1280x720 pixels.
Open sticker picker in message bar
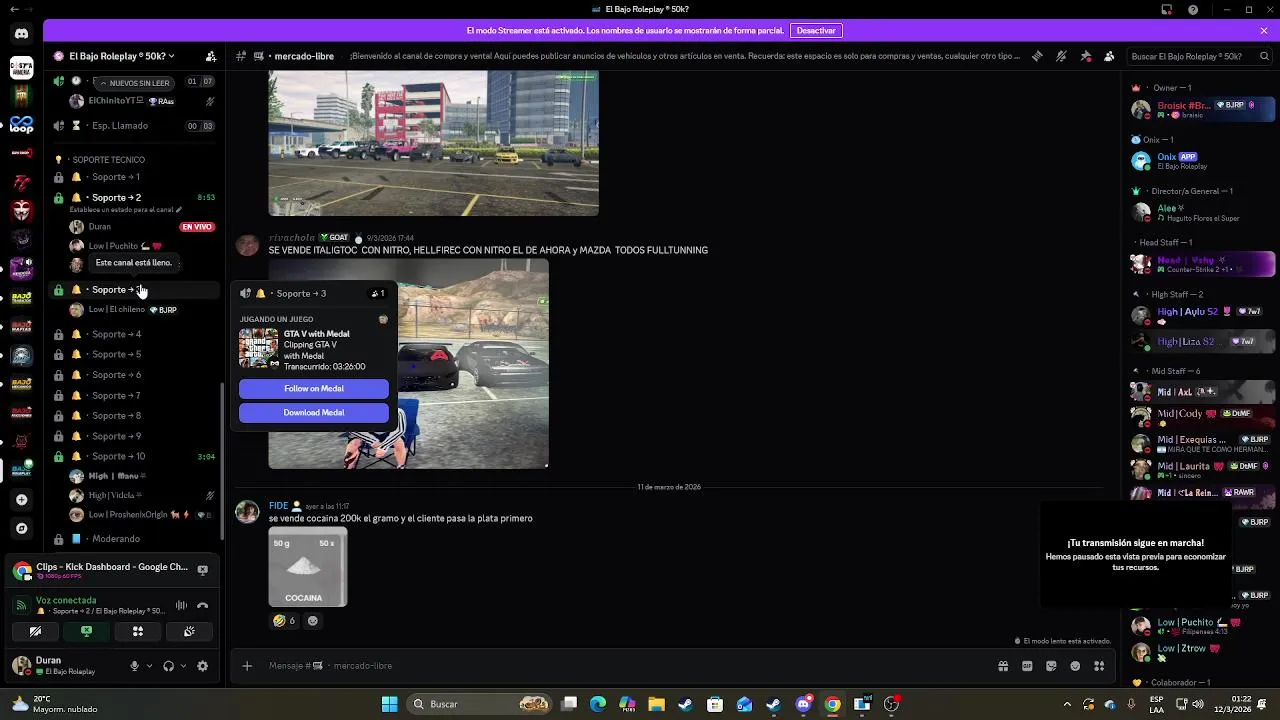tap(1051, 666)
